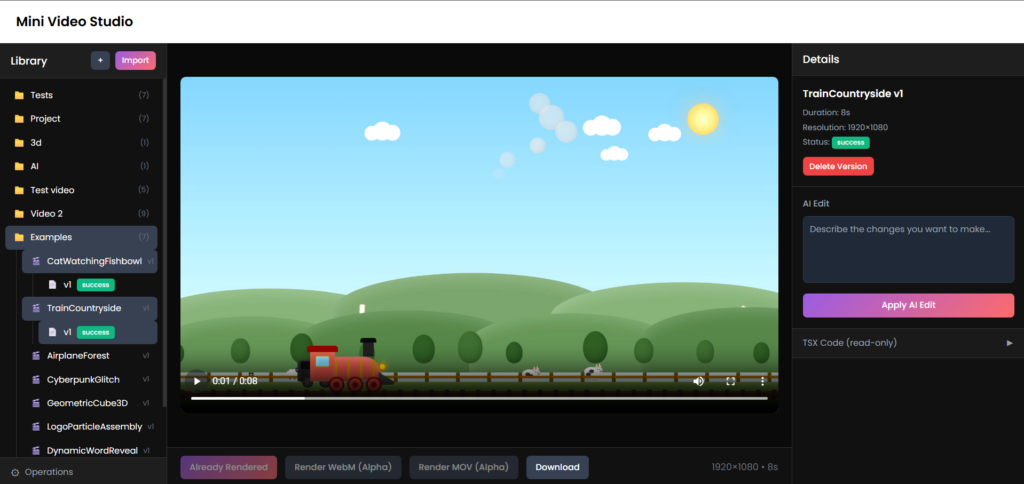Click the TrainCountryside v1 title in Details
This screenshot has height=484, width=1024.
pos(852,93)
